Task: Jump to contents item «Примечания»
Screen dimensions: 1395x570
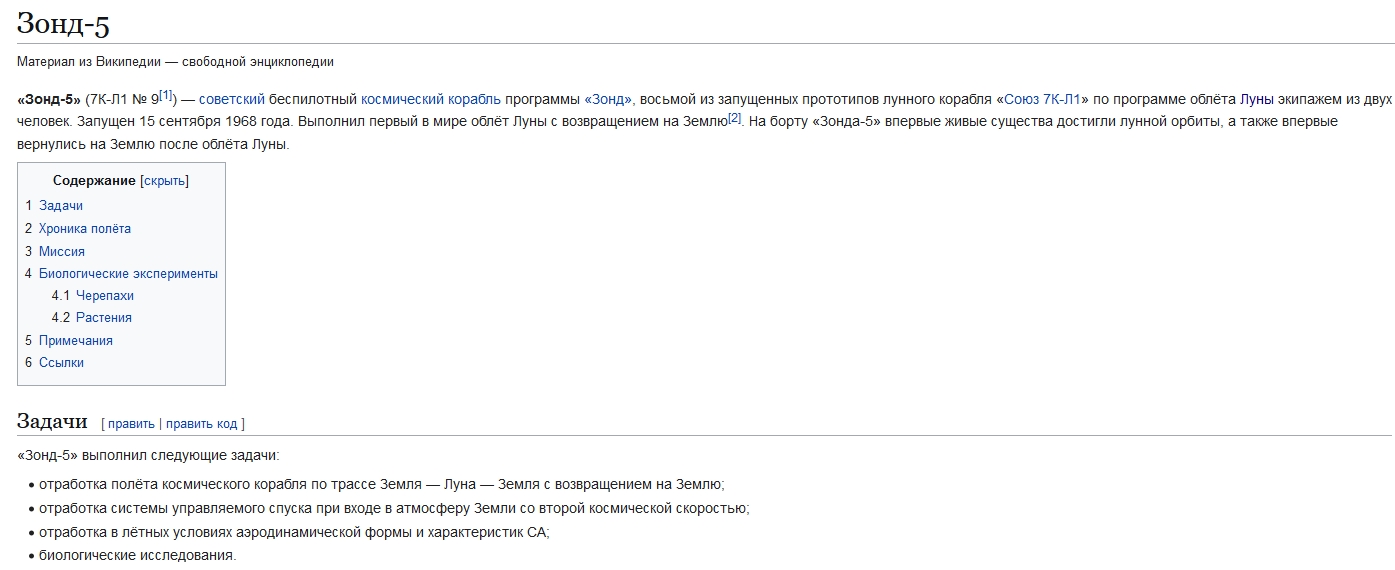Action: click(76, 340)
